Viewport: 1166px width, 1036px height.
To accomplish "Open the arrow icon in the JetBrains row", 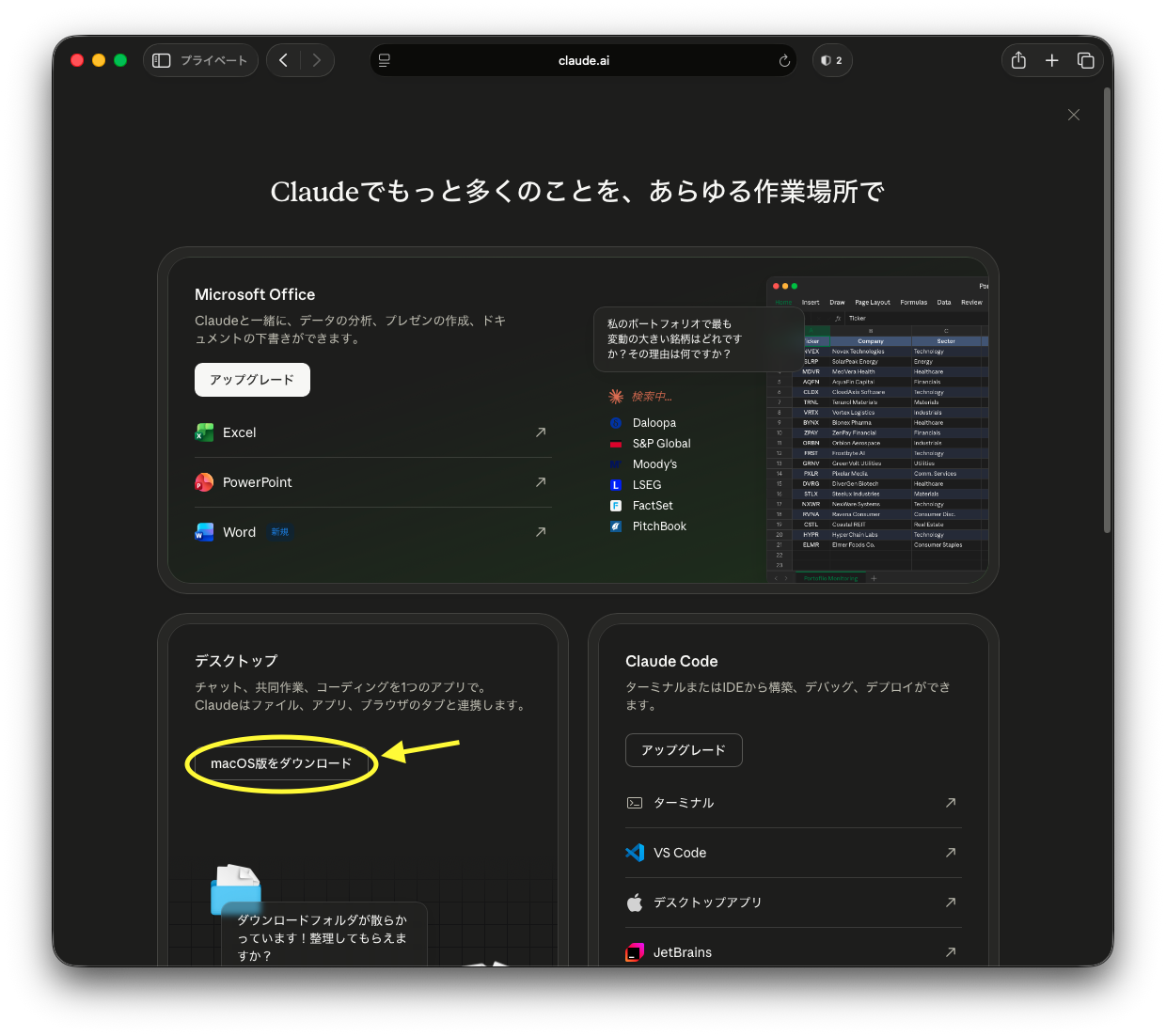I will pyautogui.click(x=951, y=952).
